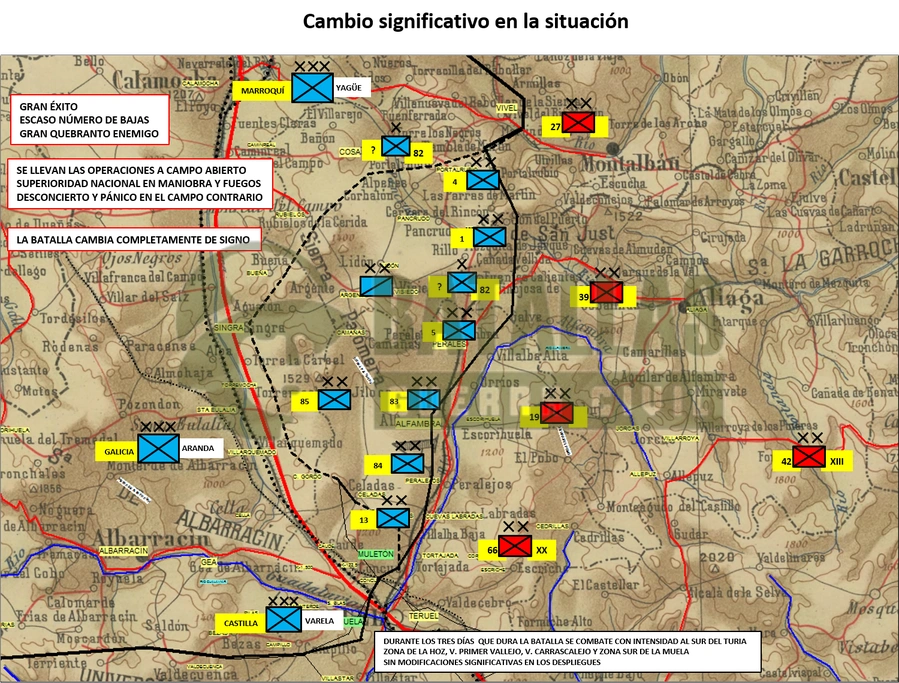Screen dimensions: 899x683
Task: Click the blue Marroquí corps unit symbol
Action: tap(312, 88)
